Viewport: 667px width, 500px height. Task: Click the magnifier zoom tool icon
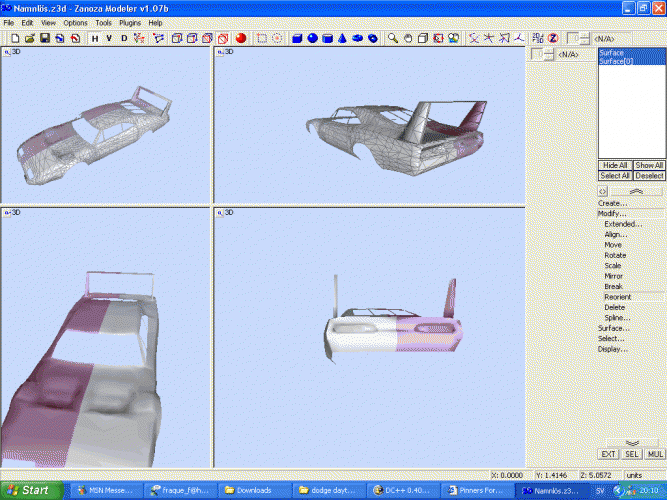click(393, 38)
